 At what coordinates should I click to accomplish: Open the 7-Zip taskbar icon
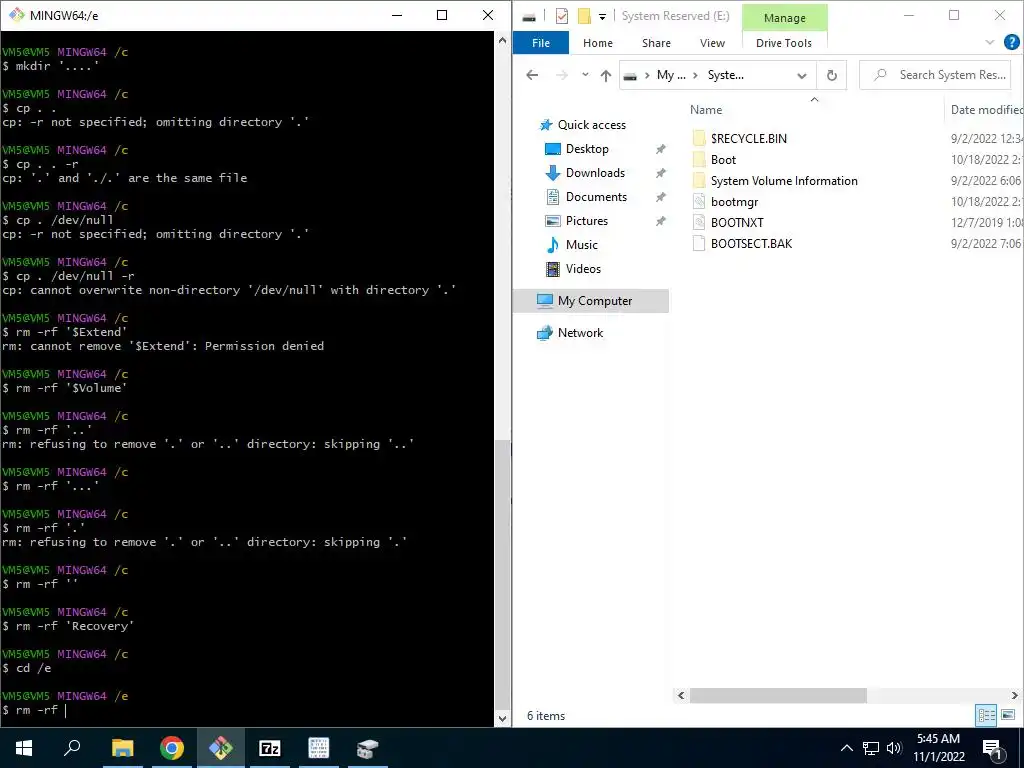coord(269,748)
